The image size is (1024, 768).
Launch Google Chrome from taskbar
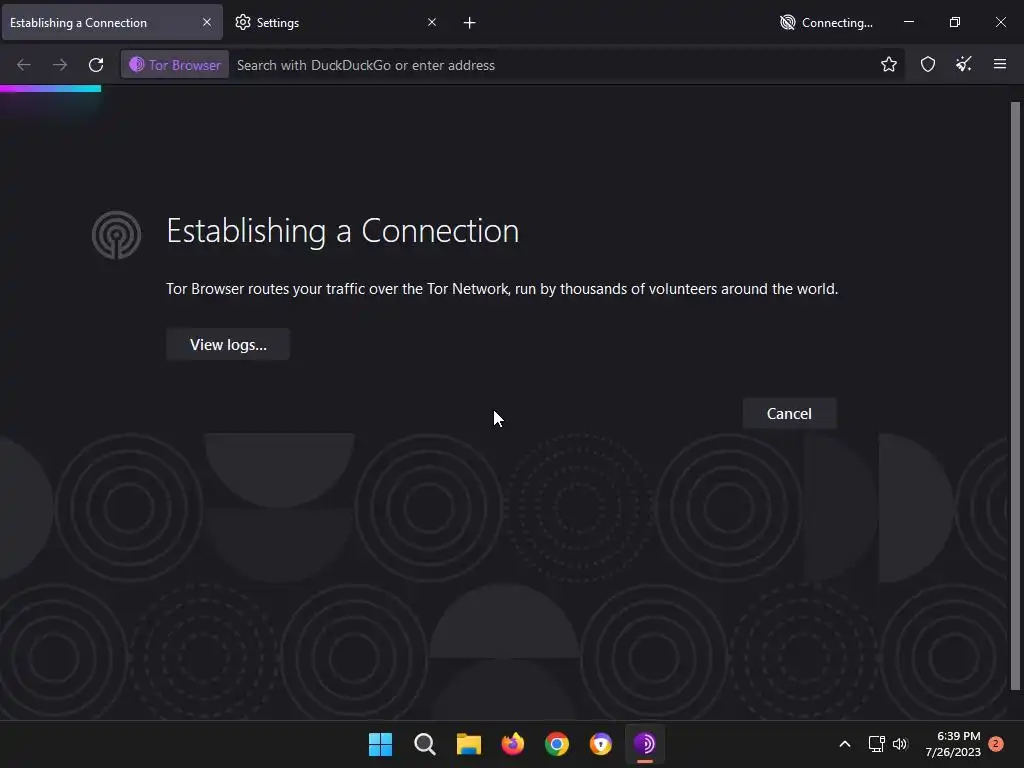[x=556, y=744]
